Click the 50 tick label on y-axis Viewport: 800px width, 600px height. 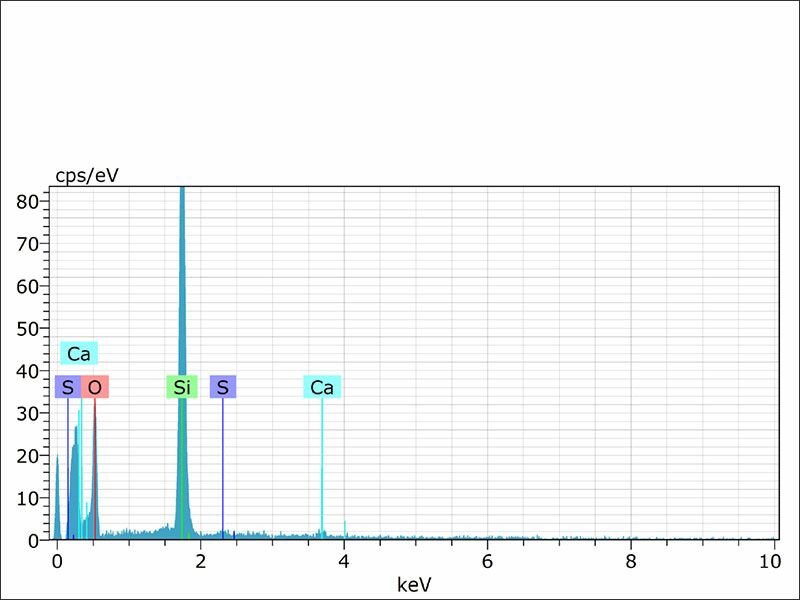tap(28, 329)
